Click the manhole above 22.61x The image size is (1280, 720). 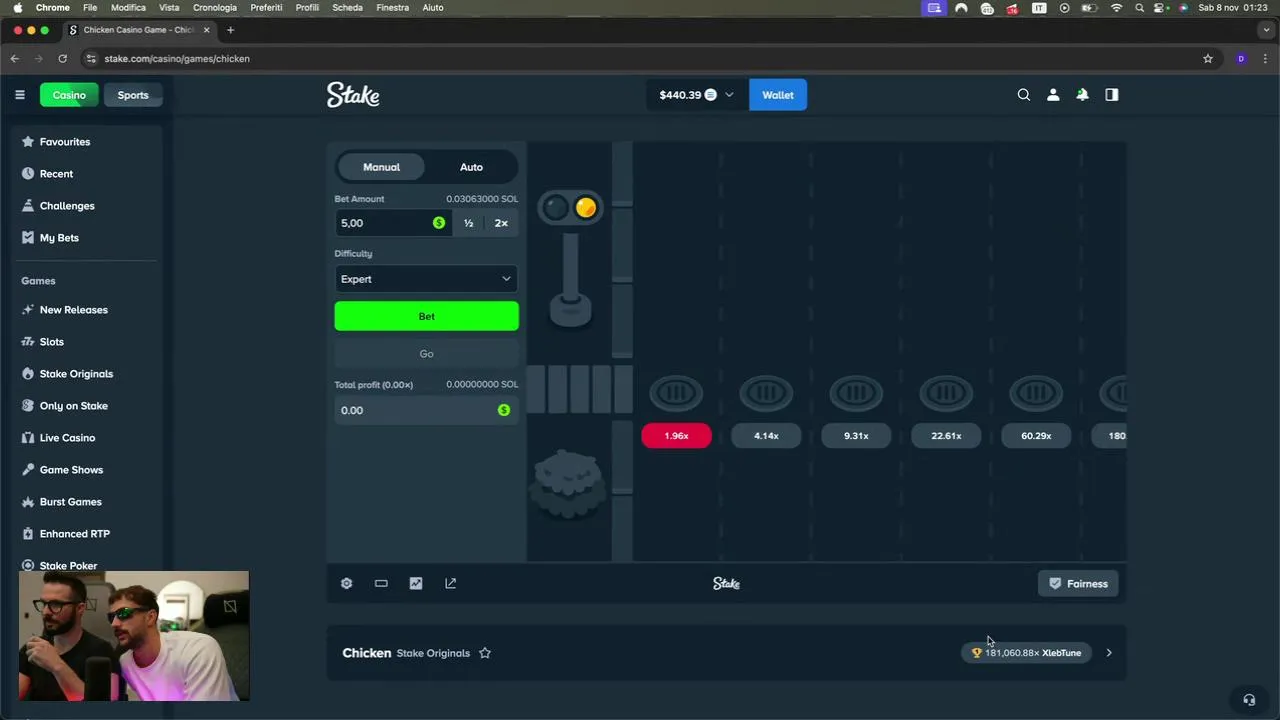point(946,393)
